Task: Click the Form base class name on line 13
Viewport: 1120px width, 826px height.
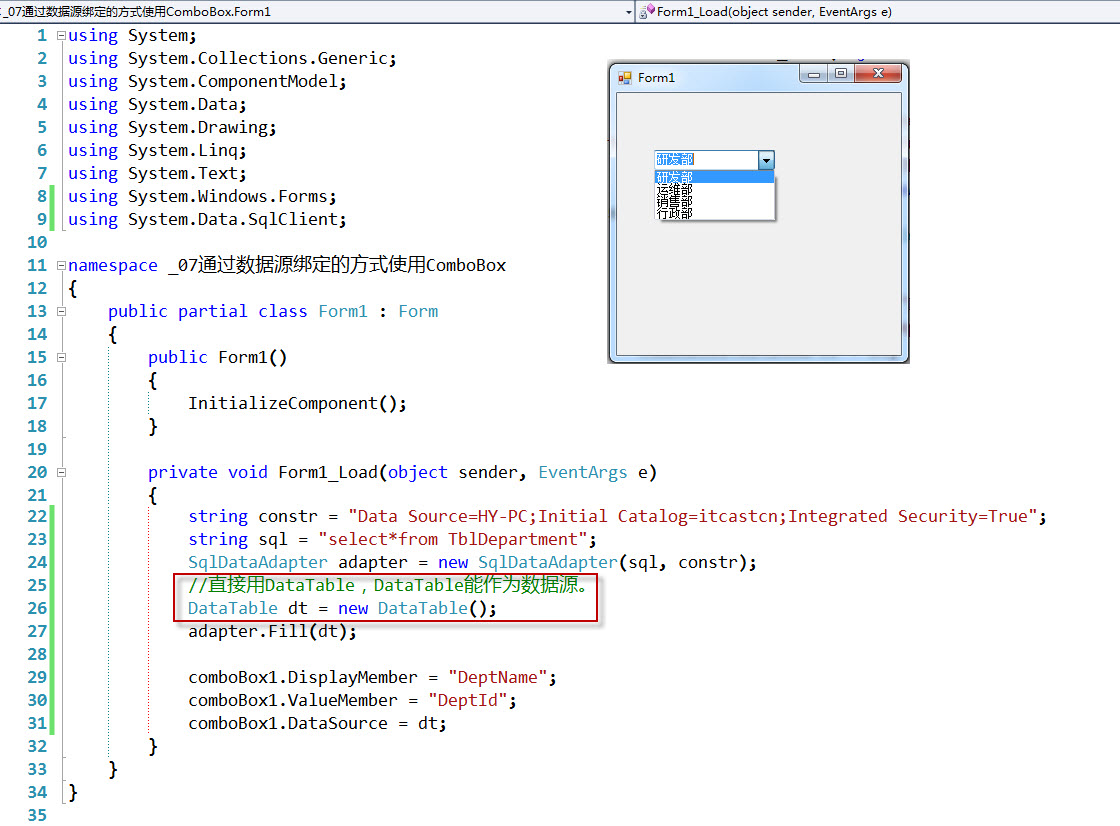Action: tap(418, 312)
